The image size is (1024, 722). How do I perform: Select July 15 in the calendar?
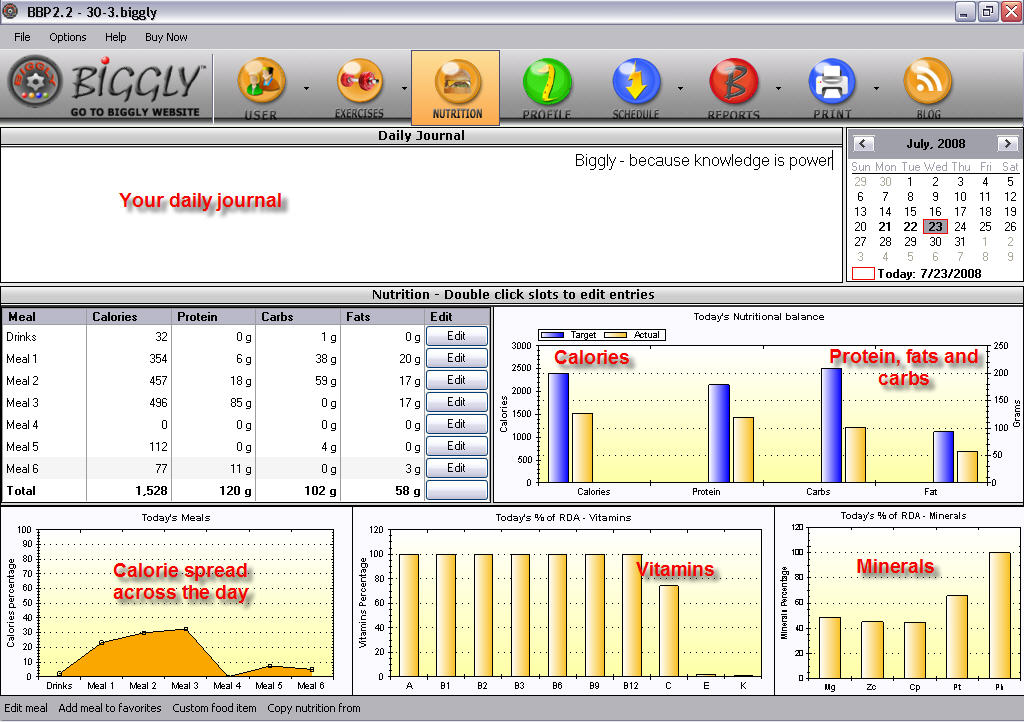[910, 212]
